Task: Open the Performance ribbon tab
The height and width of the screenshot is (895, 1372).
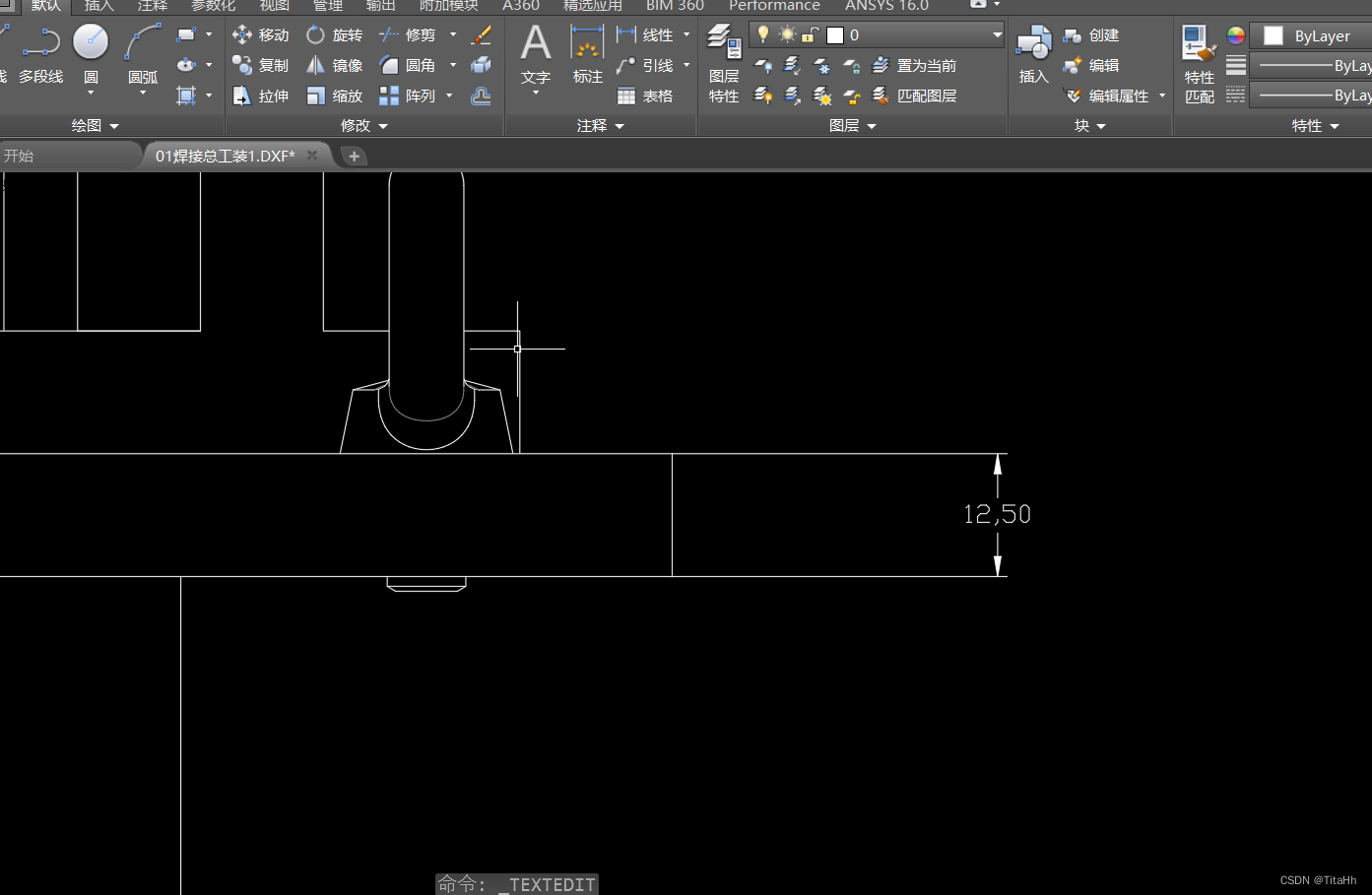Action: [x=774, y=6]
